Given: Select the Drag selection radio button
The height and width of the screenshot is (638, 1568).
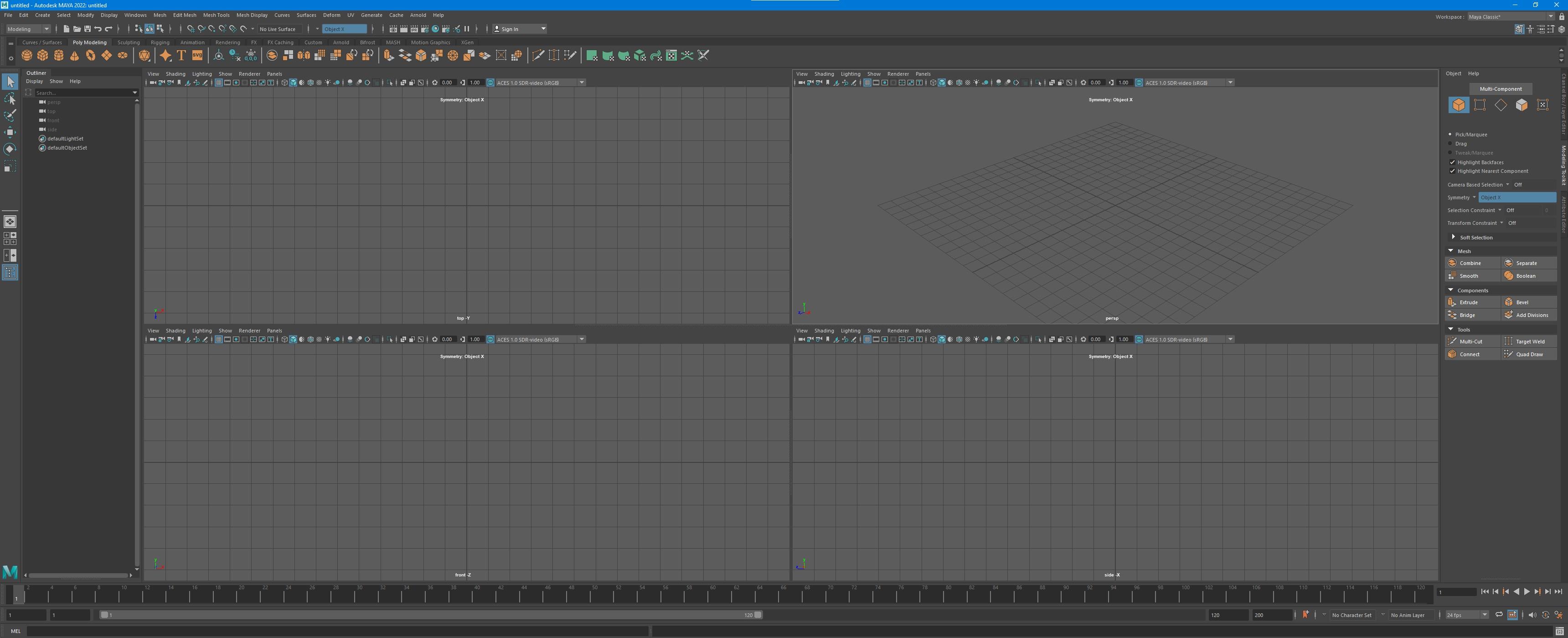Looking at the screenshot, I should [1449, 143].
